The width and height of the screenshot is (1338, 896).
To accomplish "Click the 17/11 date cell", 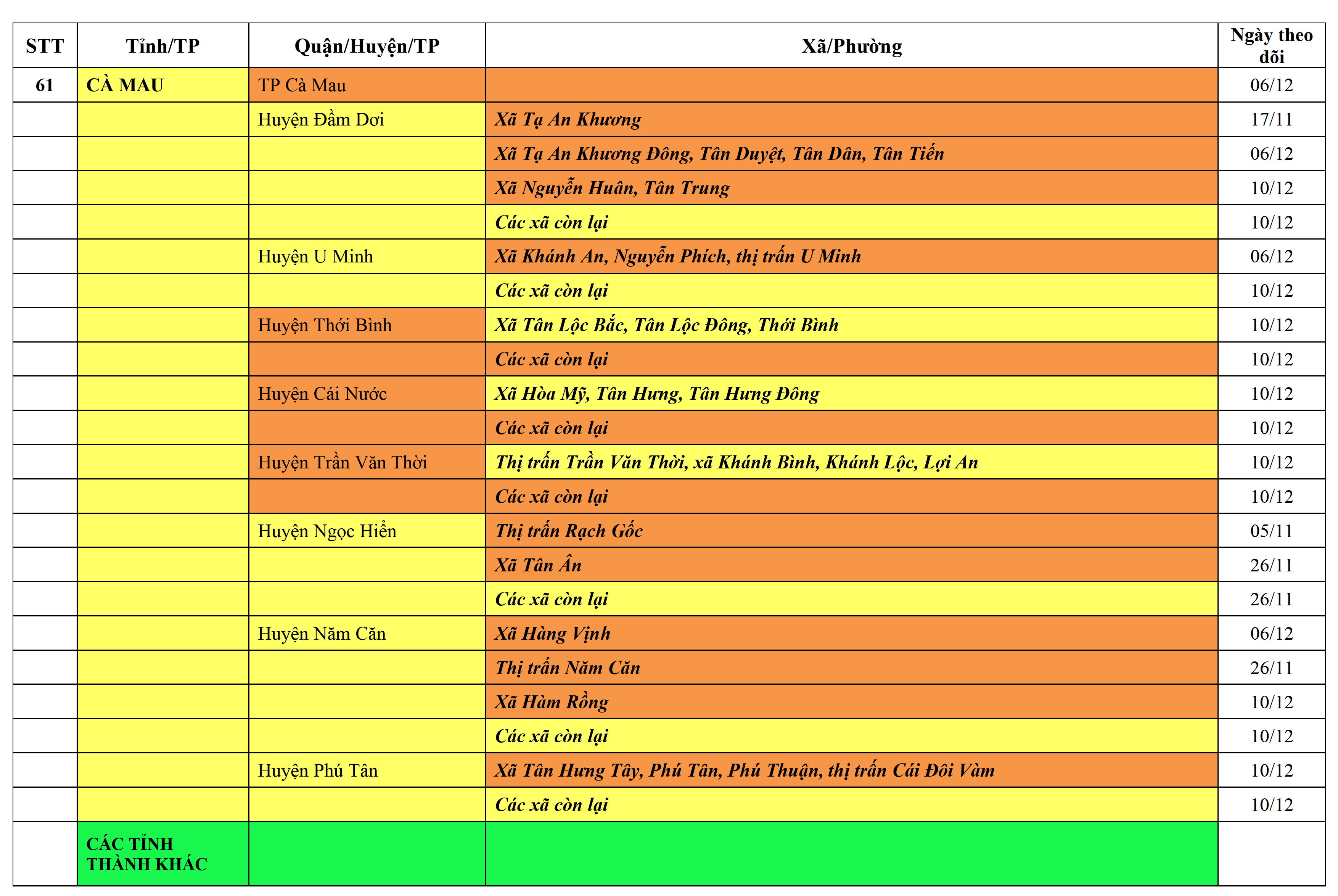I will [x=1271, y=119].
